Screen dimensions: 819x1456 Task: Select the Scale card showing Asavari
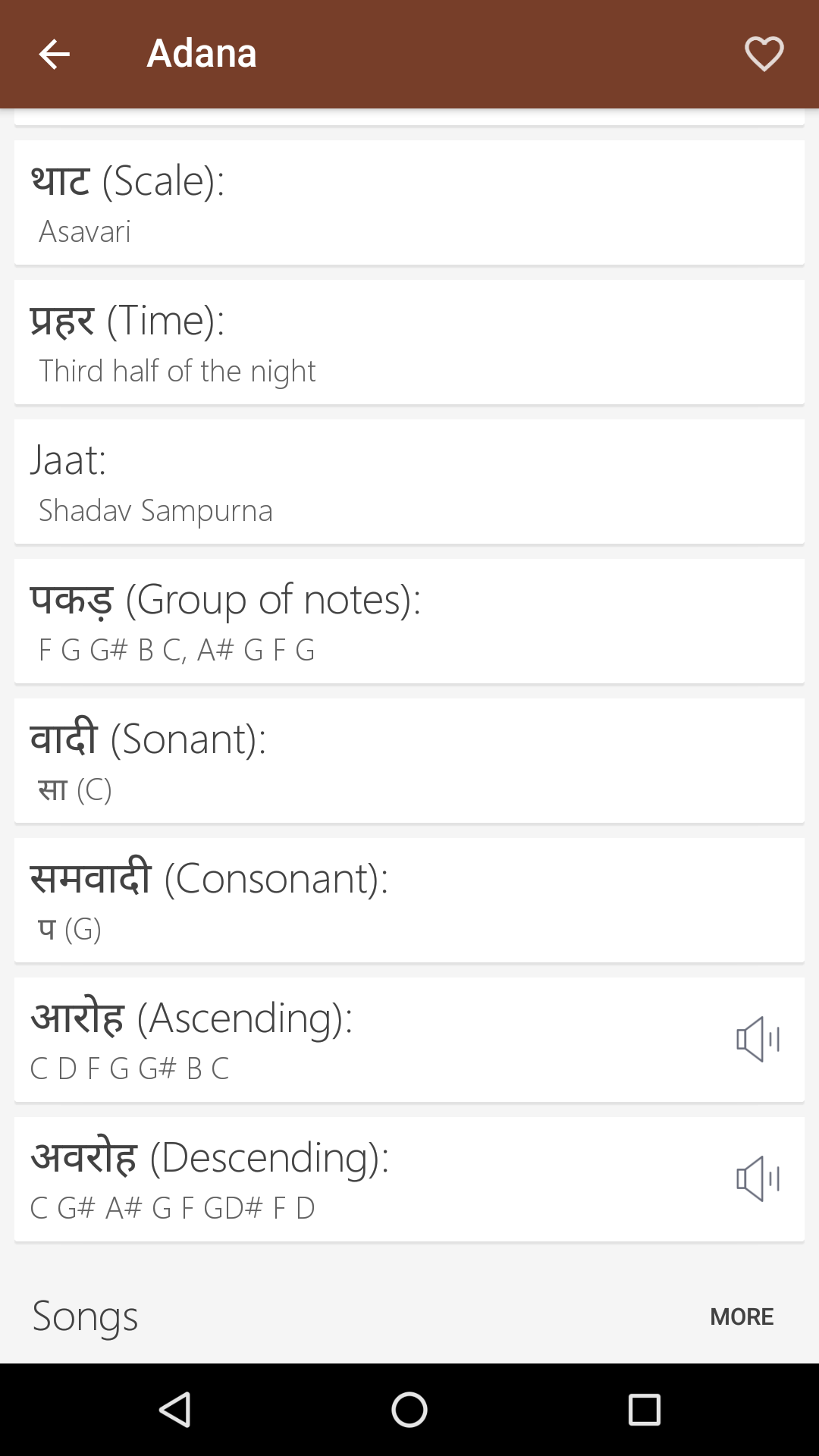pyautogui.click(x=409, y=202)
